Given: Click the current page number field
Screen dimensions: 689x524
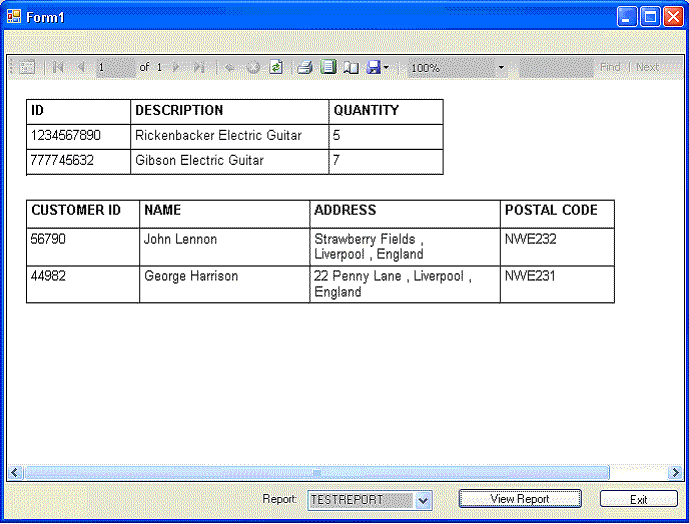Looking at the screenshot, I should pos(116,67).
